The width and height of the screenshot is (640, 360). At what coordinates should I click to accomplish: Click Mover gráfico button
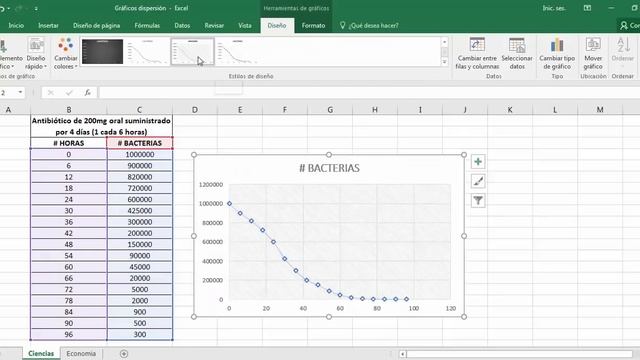(593, 53)
